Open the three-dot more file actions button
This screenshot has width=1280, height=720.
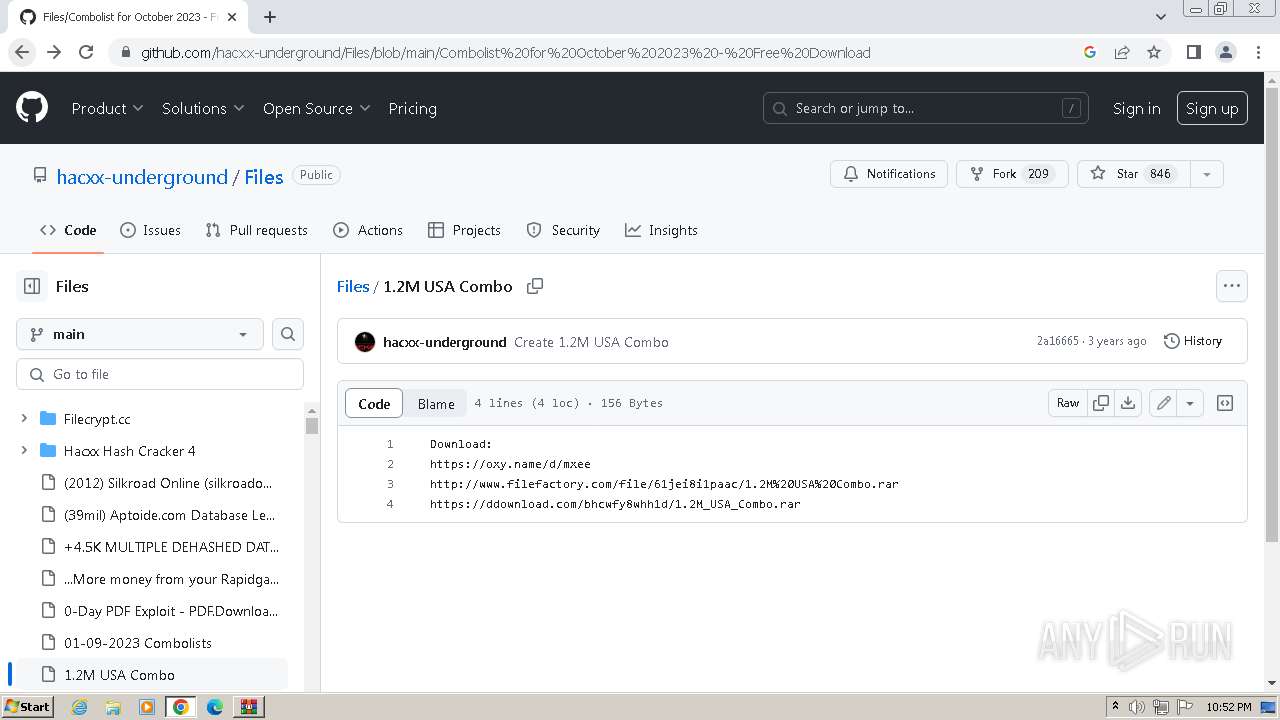[1232, 286]
